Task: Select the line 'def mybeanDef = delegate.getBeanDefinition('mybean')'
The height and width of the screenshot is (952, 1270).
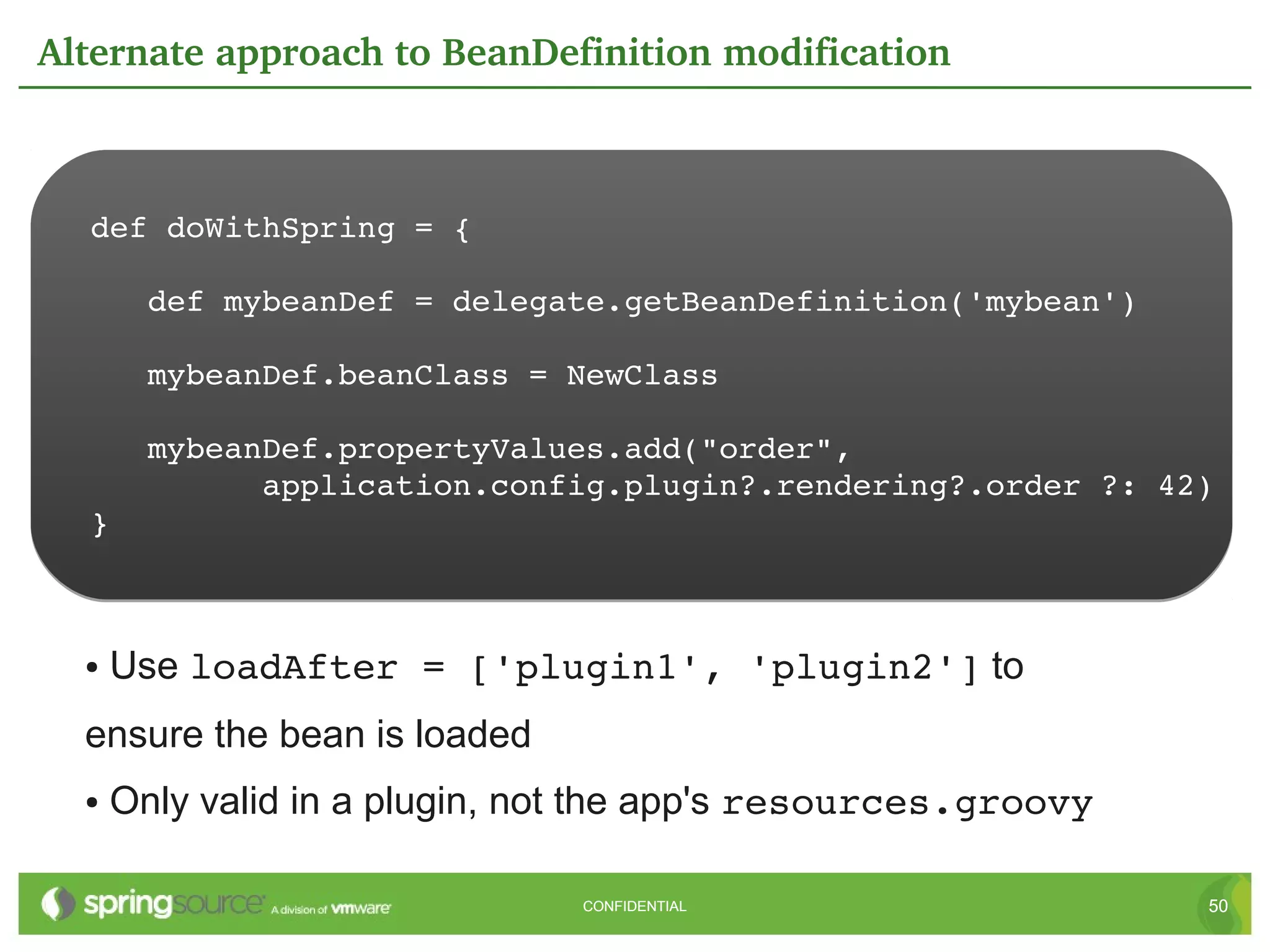Action: [x=641, y=302]
